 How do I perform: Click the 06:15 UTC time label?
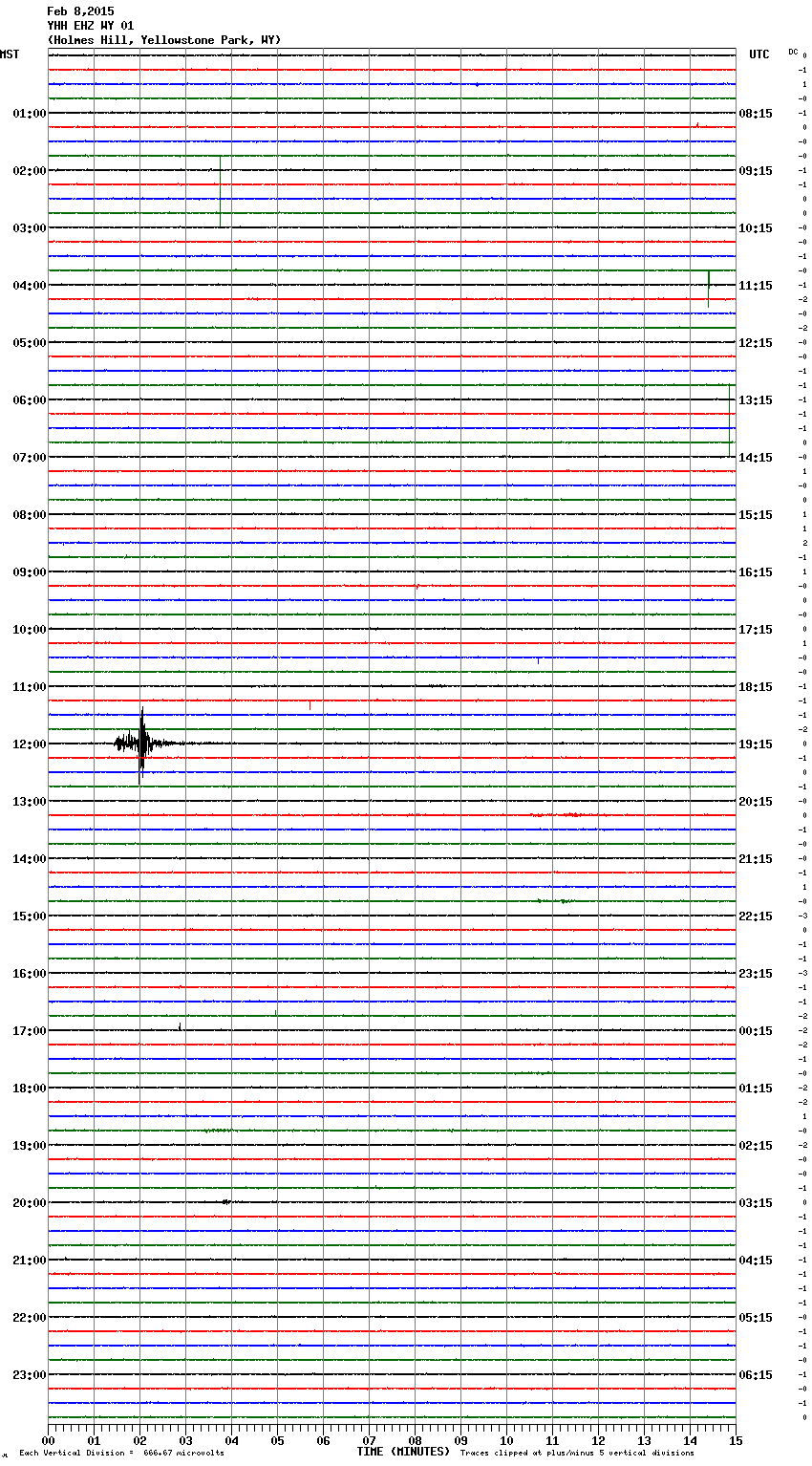pos(756,1375)
